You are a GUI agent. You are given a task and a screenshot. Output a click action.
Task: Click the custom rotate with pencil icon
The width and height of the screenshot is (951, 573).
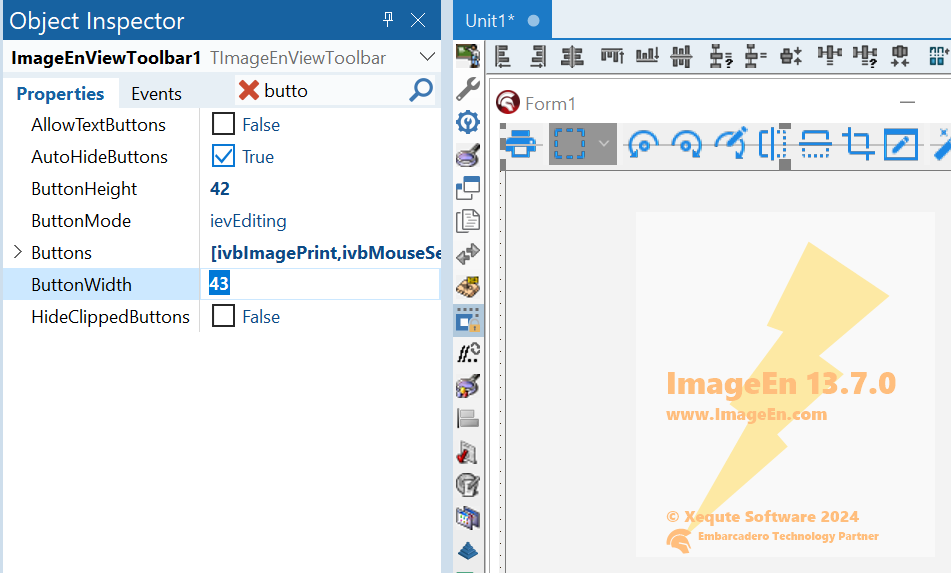(x=731, y=144)
